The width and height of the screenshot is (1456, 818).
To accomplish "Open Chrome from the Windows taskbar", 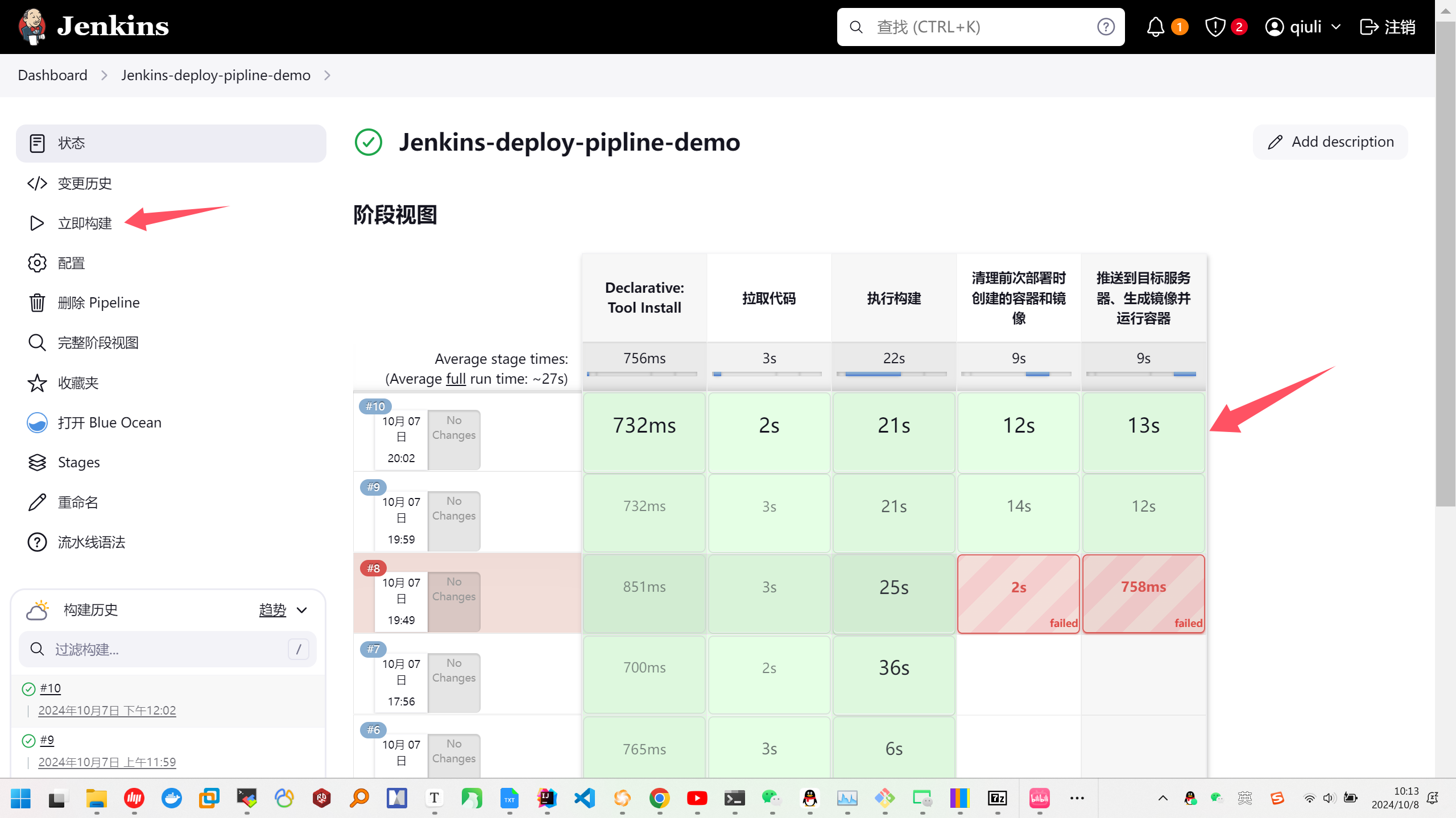I will coord(659,798).
